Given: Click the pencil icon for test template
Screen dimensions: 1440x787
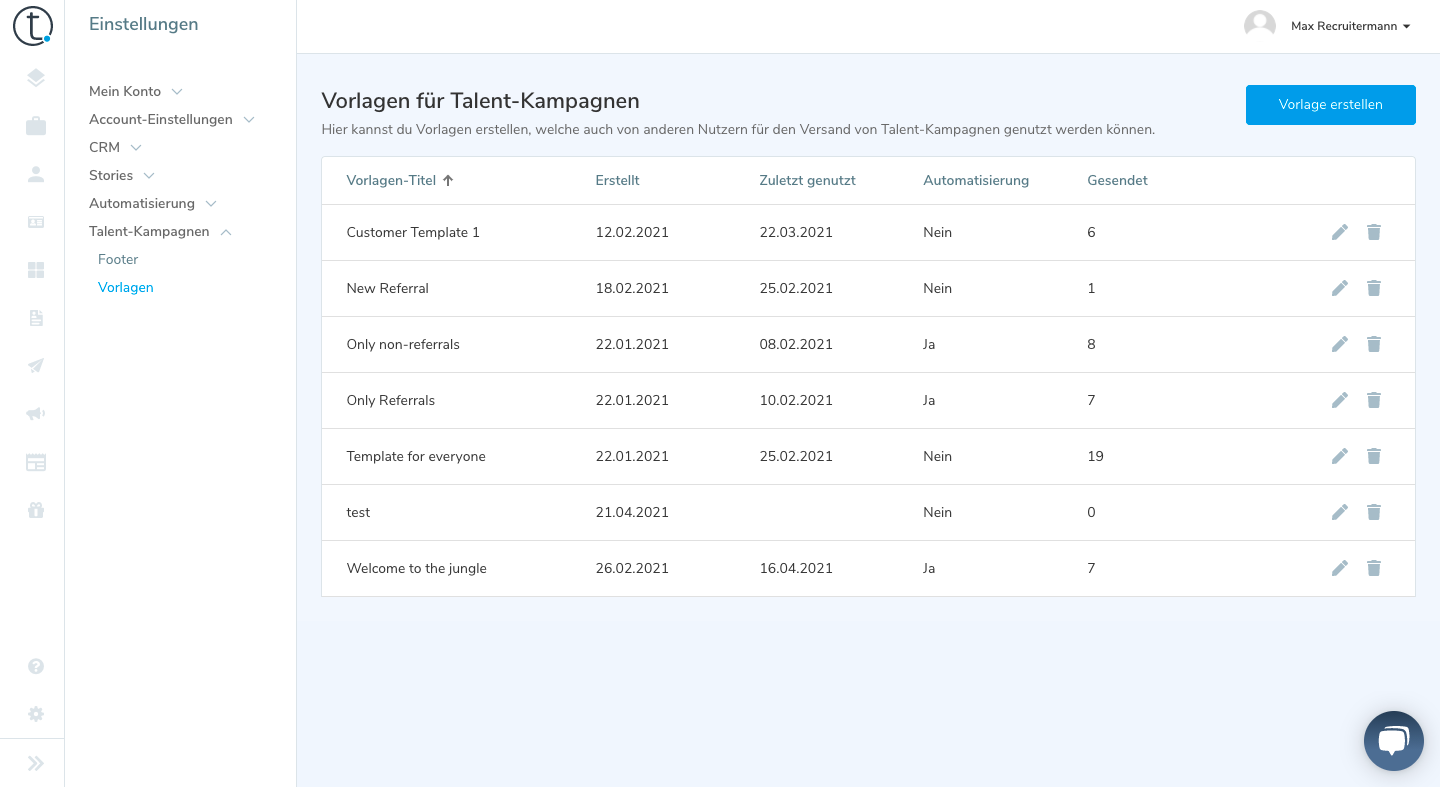Looking at the screenshot, I should coord(1340,512).
